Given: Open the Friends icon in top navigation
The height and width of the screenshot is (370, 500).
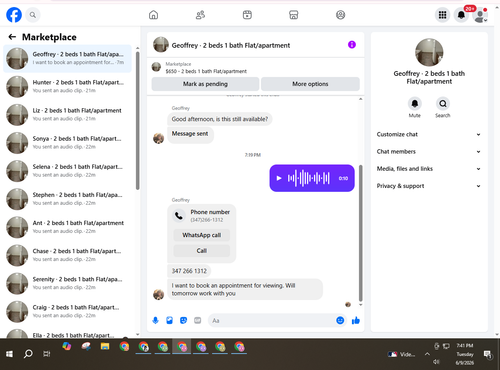Looking at the screenshot, I should tap(200, 15).
